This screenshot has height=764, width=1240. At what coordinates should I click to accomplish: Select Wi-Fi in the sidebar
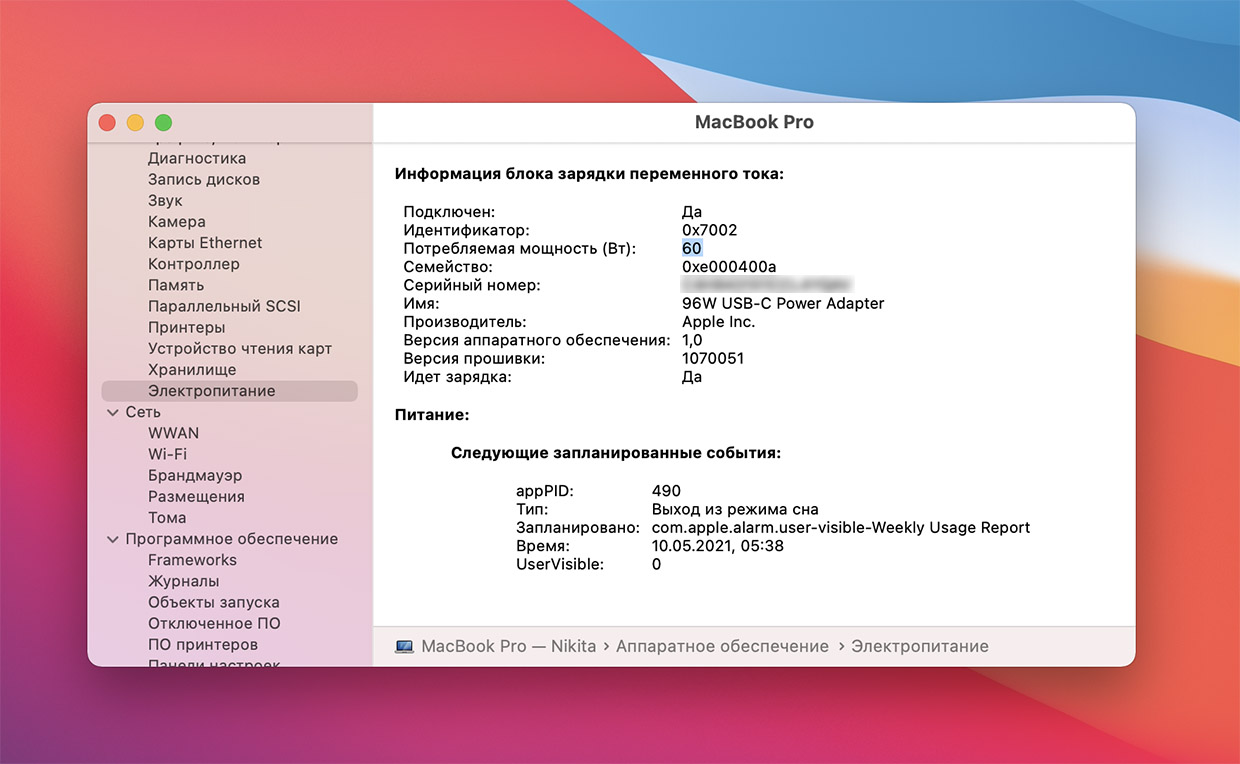(167, 454)
